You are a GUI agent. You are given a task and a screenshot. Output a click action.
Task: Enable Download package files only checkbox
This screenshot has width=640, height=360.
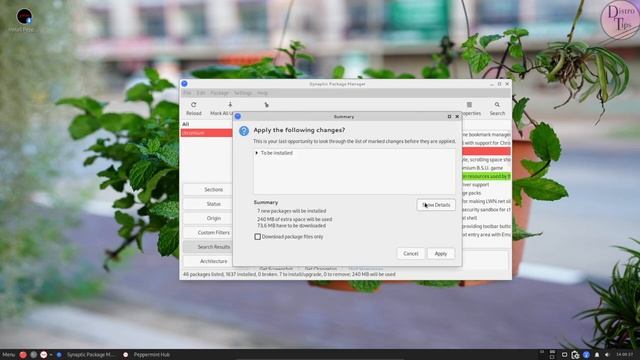pyautogui.click(x=258, y=237)
